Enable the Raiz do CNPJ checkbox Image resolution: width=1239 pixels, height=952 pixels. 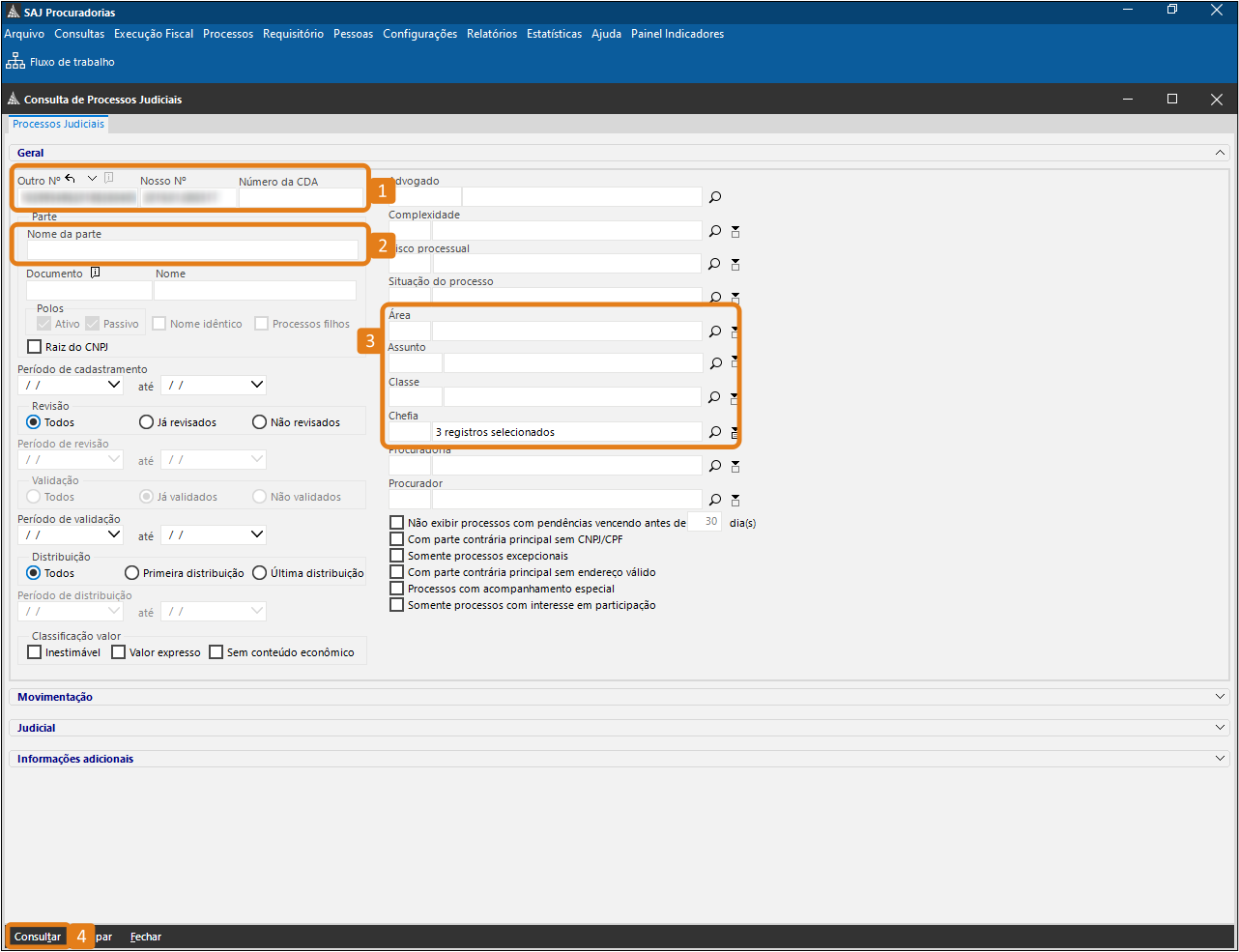pyautogui.click(x=35, y=347)
